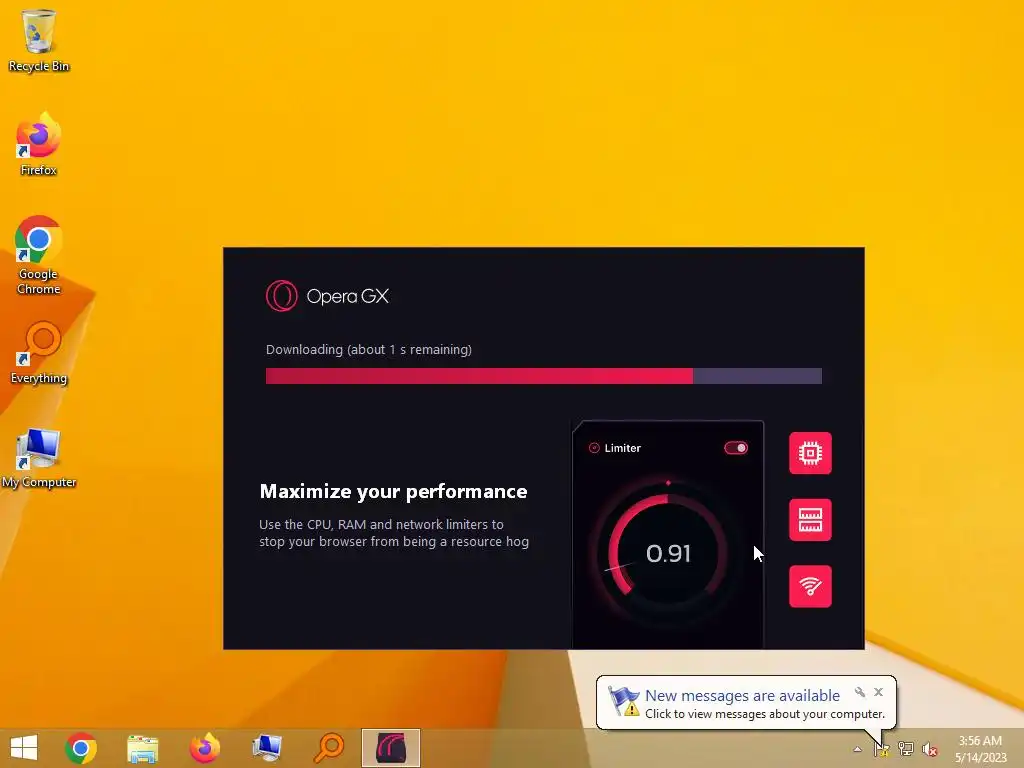The width and height of the screenshot is (1024, 768).
Task: Open Everything search from the taskbar
Action: [328, 748]
